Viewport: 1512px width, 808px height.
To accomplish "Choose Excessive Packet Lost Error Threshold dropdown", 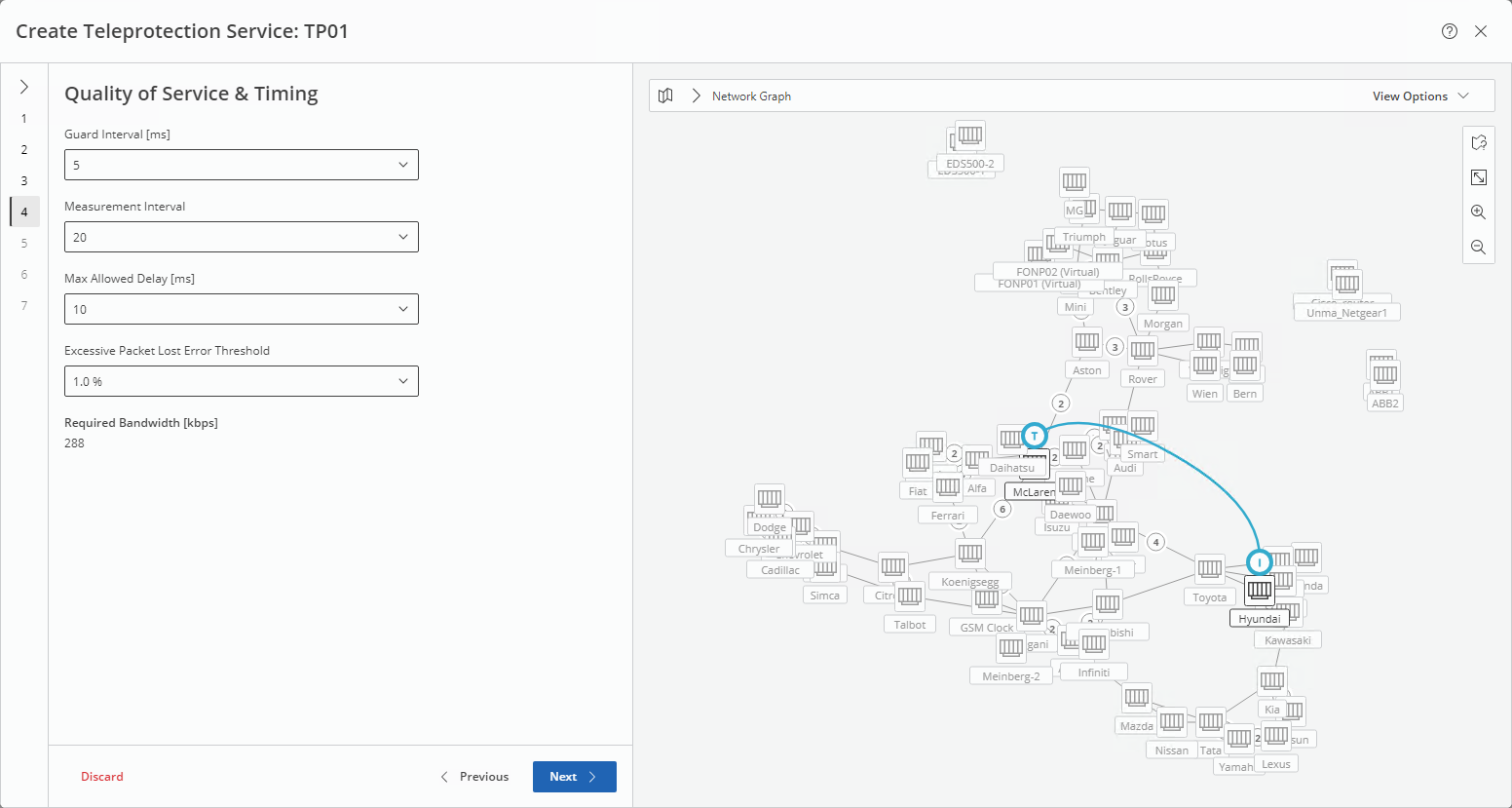I will (x=242, y=381).
